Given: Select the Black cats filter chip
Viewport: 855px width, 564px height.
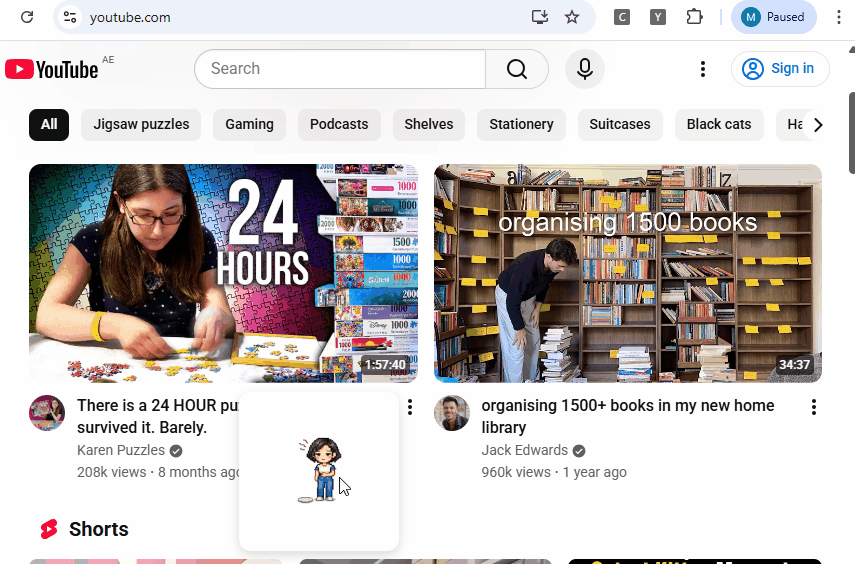Looking at the screenshot, I should [718, 125].
